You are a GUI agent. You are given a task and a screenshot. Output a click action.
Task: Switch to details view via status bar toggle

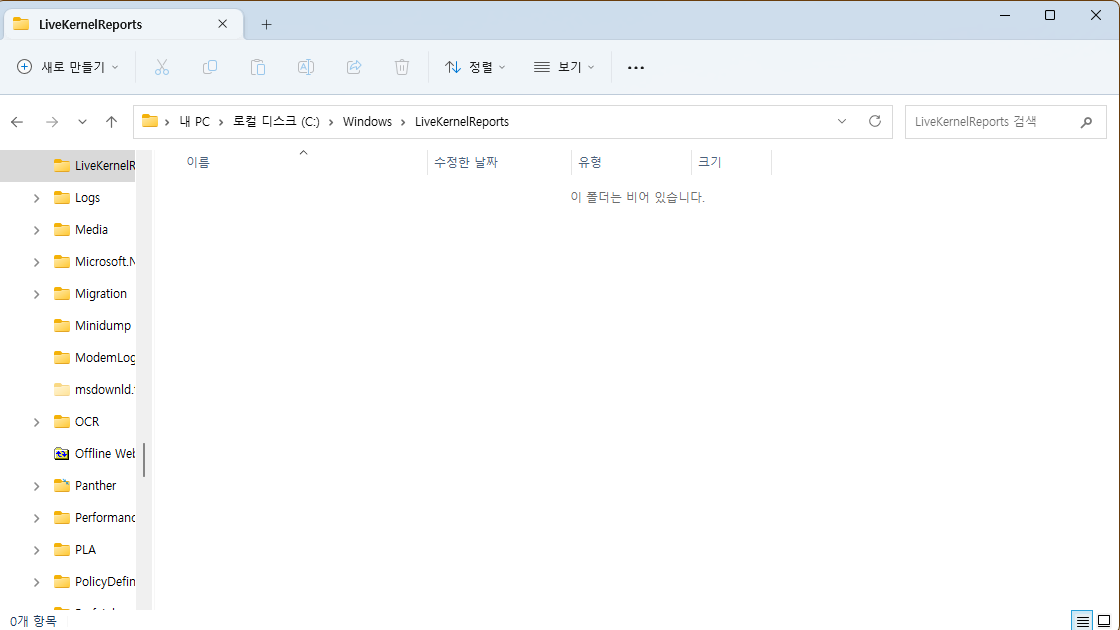pos(1081,620)
